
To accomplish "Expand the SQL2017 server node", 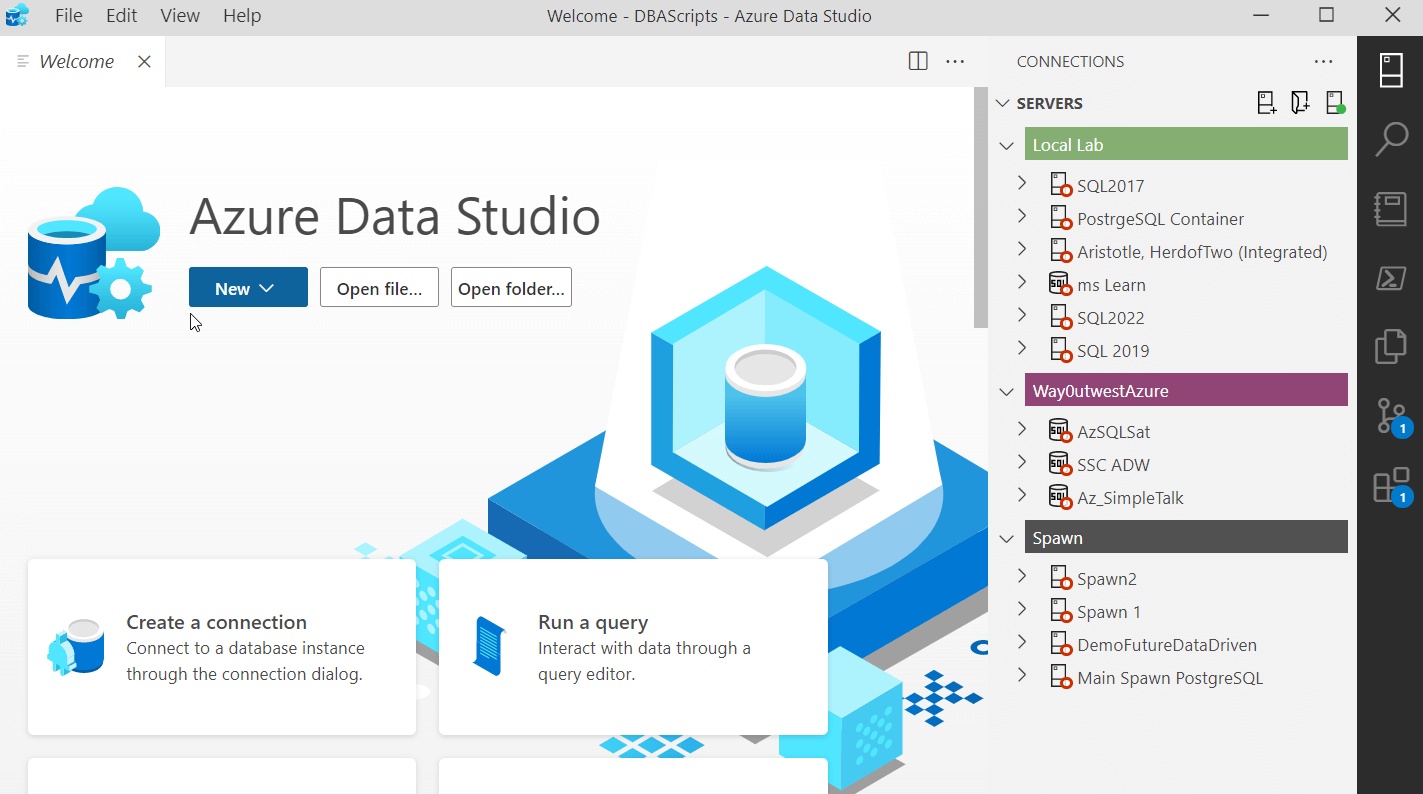I will pos(1022,183).
